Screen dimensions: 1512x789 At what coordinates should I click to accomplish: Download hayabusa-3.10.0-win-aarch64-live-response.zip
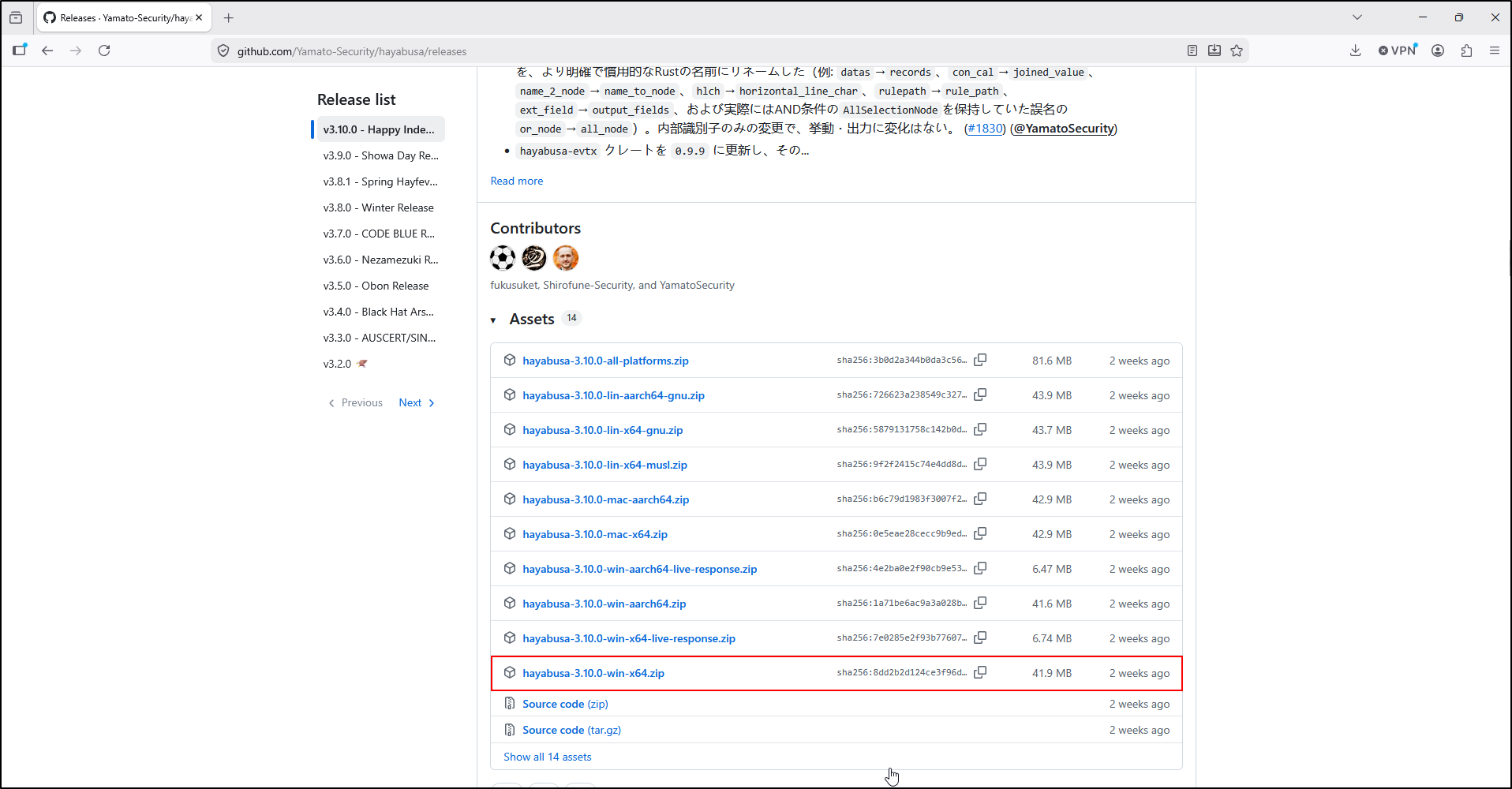coord(639,569)
